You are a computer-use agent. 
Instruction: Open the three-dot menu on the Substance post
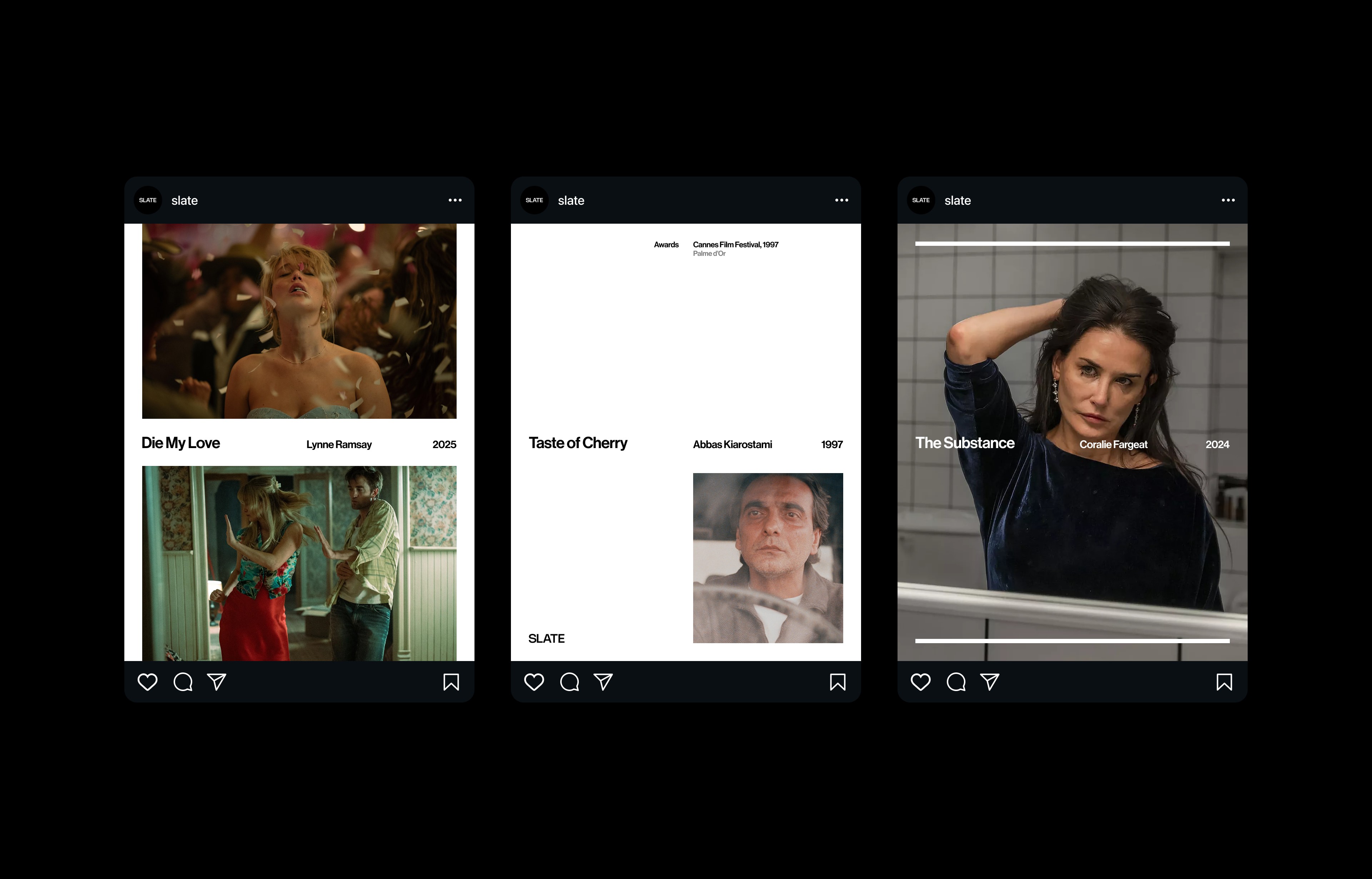coord(1228,200)
